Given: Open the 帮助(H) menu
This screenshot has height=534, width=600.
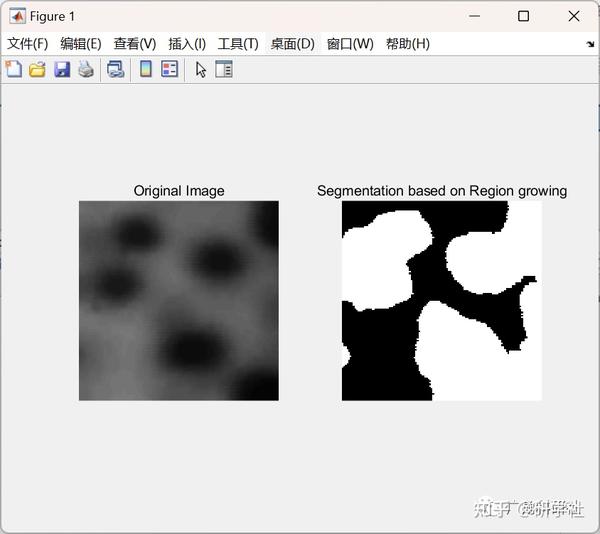Looking at the screenshot, I should point(408,44).
